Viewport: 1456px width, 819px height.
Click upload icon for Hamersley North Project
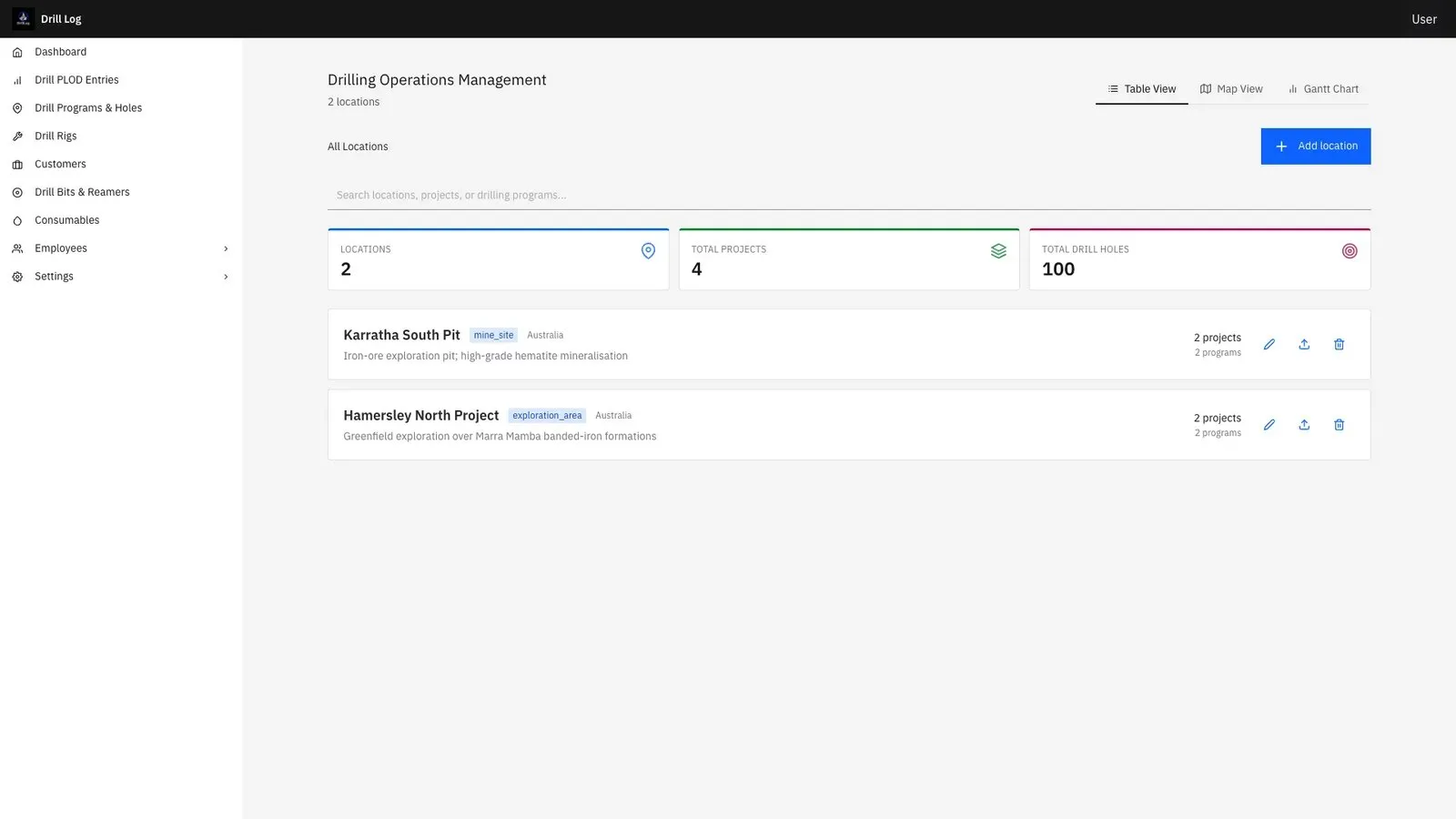pos(1304,425)
